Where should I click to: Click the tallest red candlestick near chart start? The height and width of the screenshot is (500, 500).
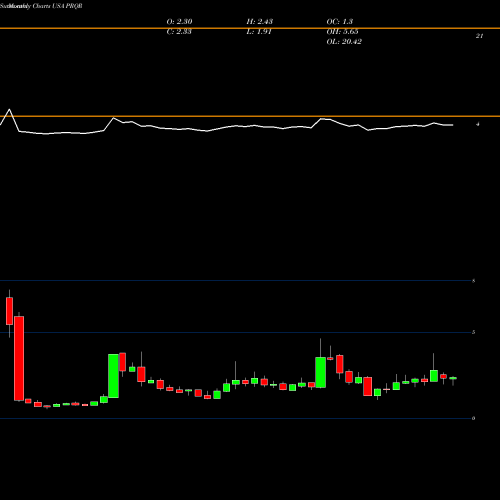pyautogui.click(x=19, y=358)
